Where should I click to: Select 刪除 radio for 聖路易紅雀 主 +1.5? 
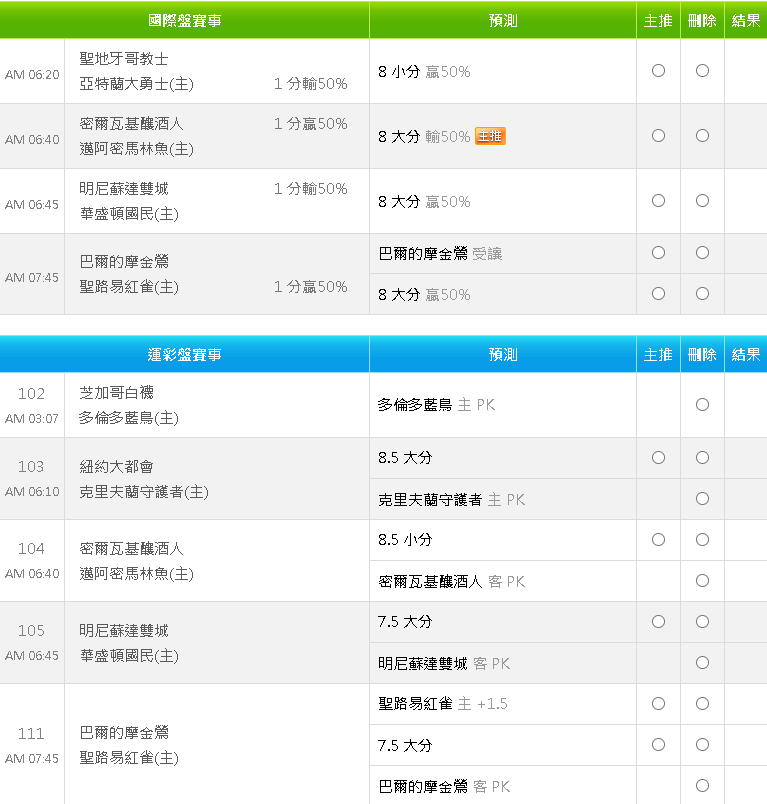click(x=702, y=704)
